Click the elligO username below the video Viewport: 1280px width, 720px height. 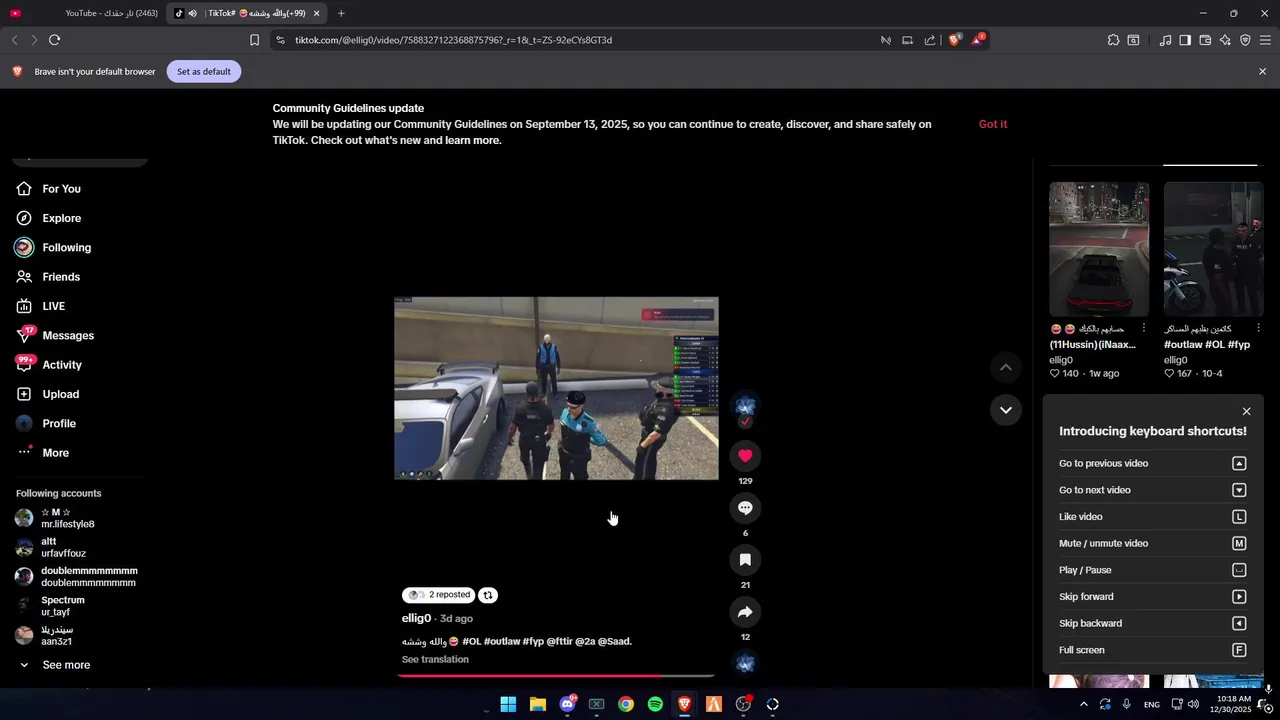pos(416,618)
